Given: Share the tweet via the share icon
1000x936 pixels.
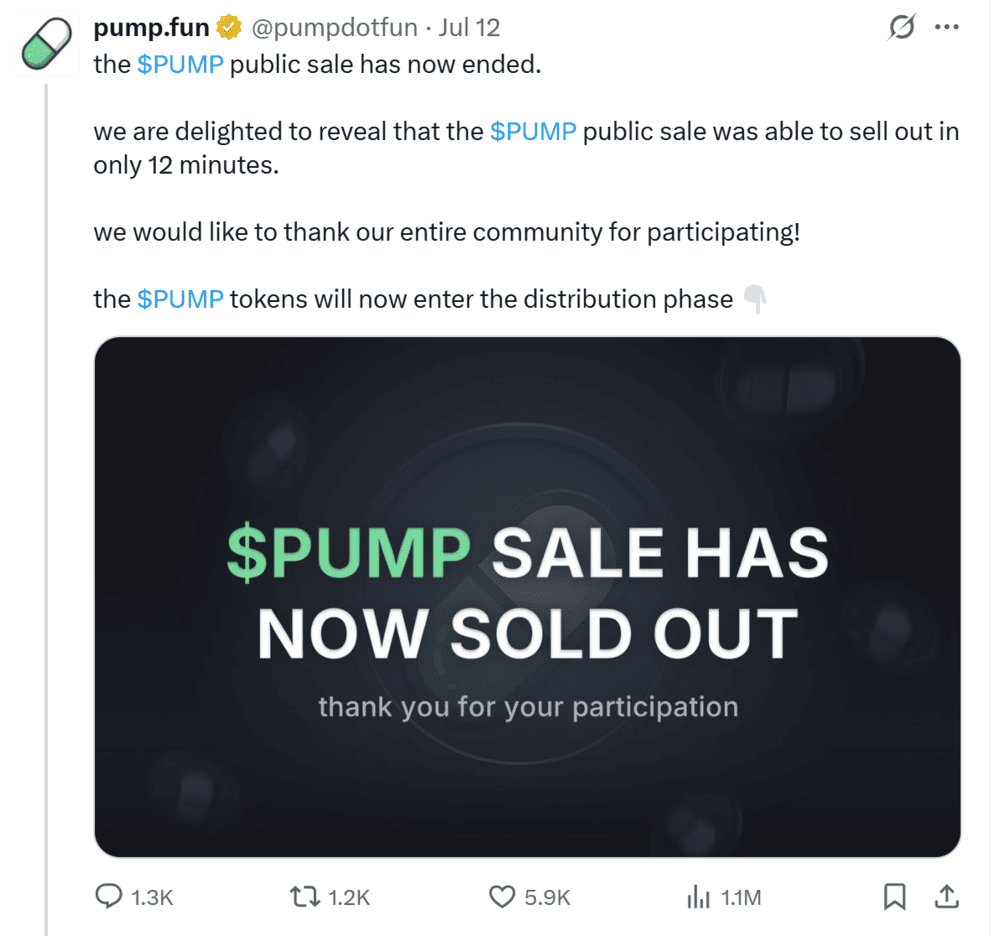Looking at the screenshot, I should coord(946,898).
